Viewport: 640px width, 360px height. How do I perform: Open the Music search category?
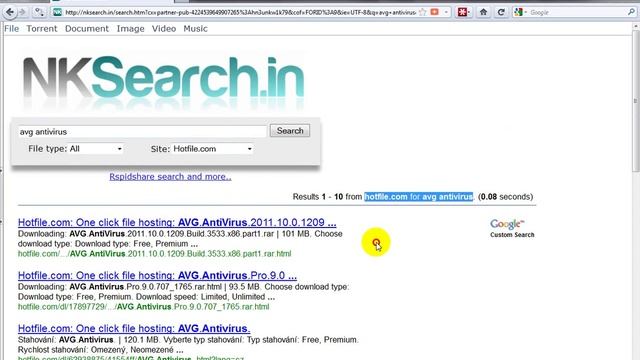[x=195, y=29]
